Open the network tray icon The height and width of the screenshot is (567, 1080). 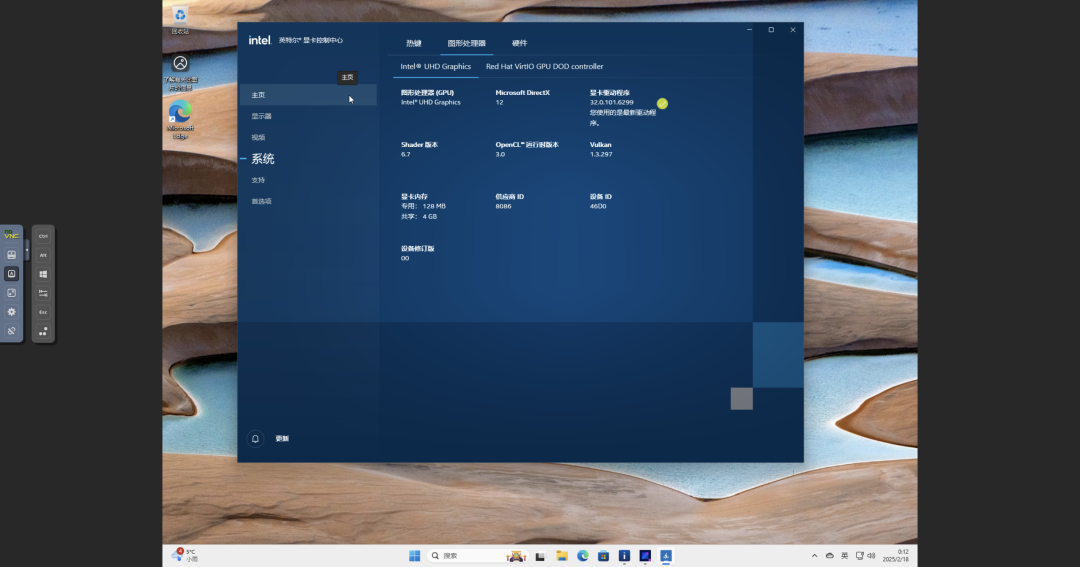(860, 556)
